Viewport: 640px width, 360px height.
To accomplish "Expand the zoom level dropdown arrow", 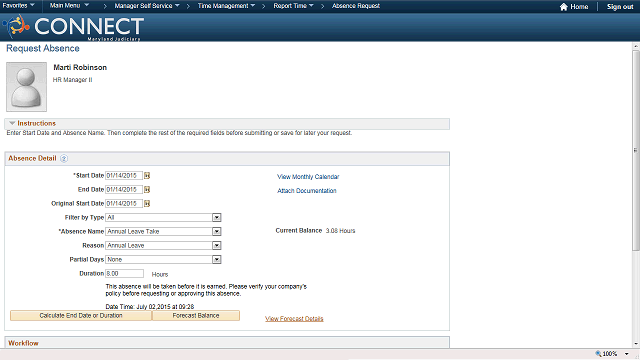I will (627, 354).
